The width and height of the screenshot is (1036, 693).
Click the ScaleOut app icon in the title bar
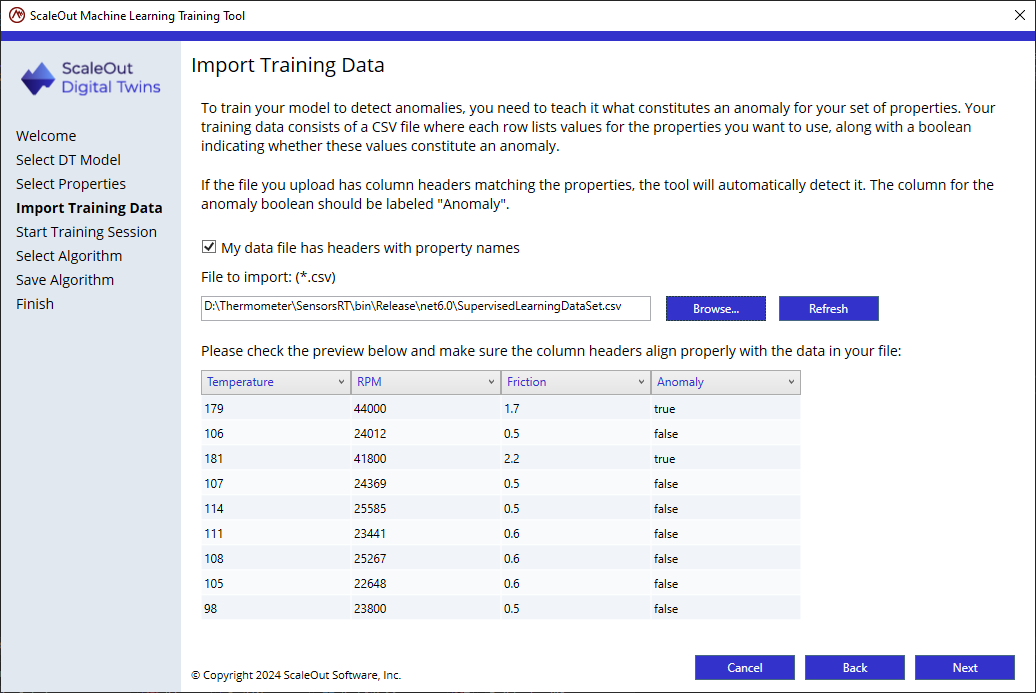(17, 15)
